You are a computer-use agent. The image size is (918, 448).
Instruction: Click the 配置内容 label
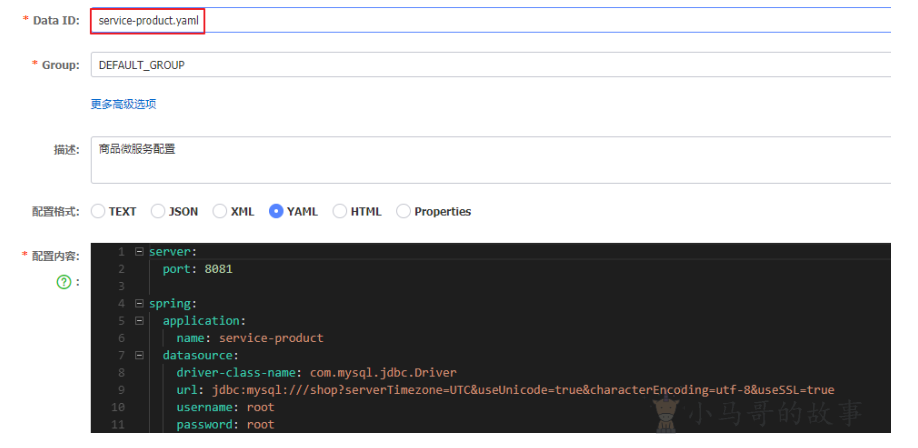(x=56, y=255)
